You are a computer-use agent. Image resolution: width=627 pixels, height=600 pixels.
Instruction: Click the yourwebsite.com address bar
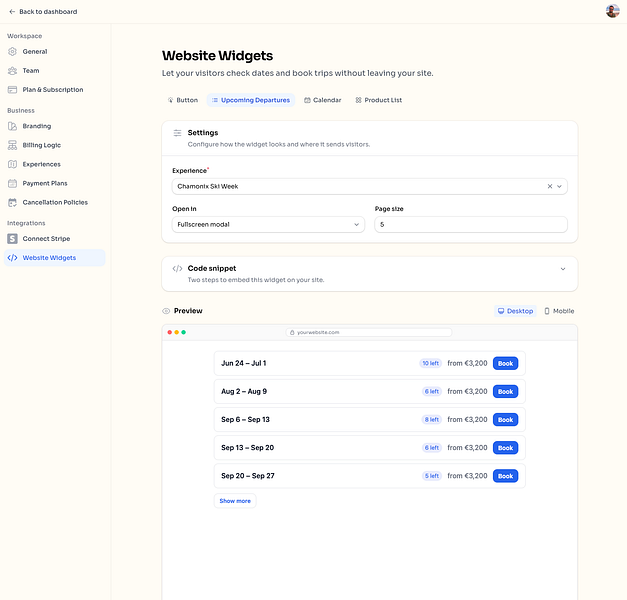[x=369, y=332]
